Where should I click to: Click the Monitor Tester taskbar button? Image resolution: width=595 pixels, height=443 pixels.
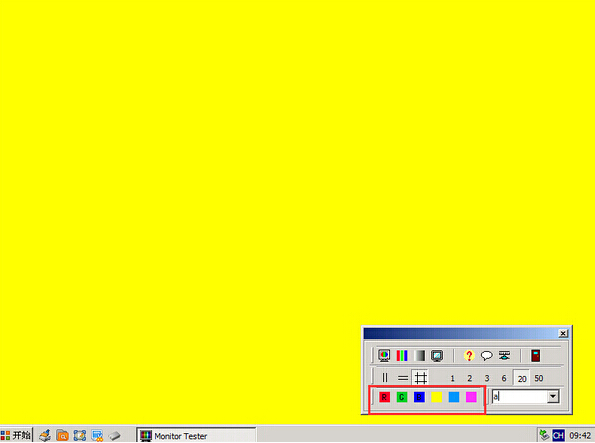(x=196, y=436)
